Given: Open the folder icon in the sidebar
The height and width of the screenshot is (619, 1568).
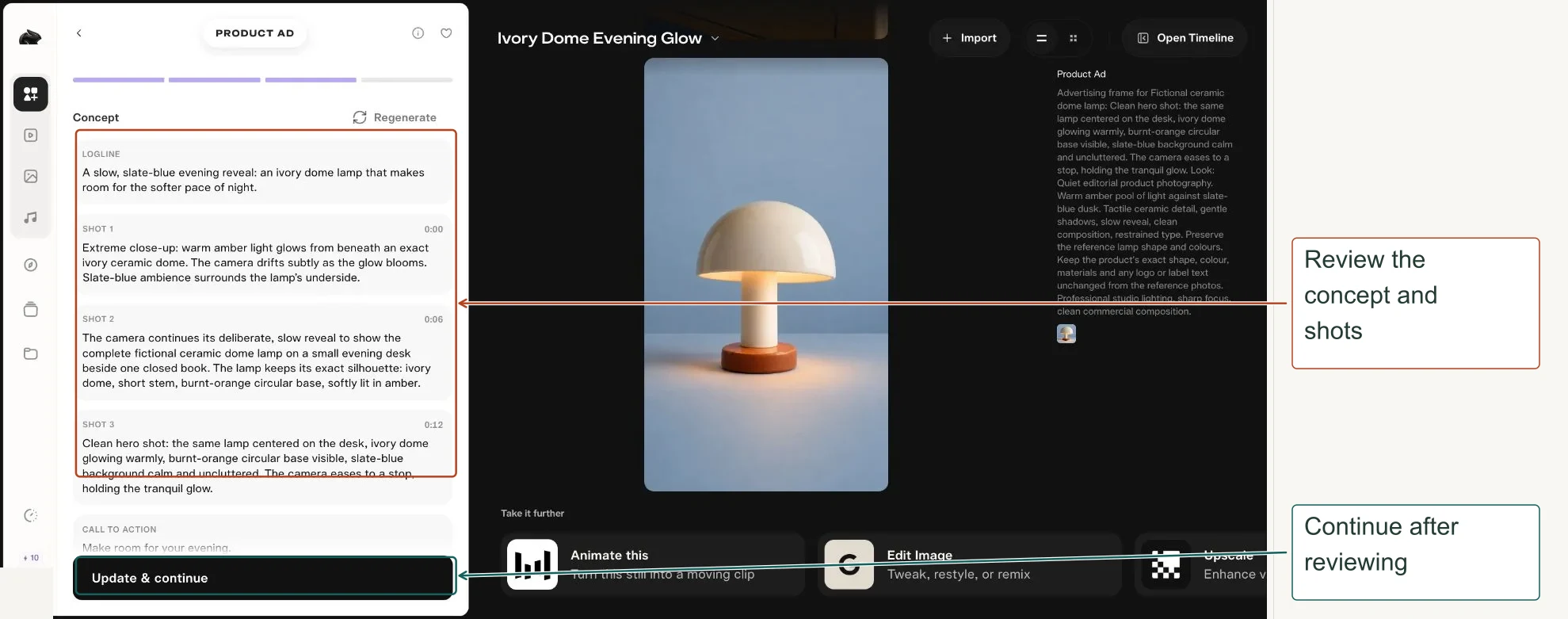Looking at the screenshot, I should [31, 353].
